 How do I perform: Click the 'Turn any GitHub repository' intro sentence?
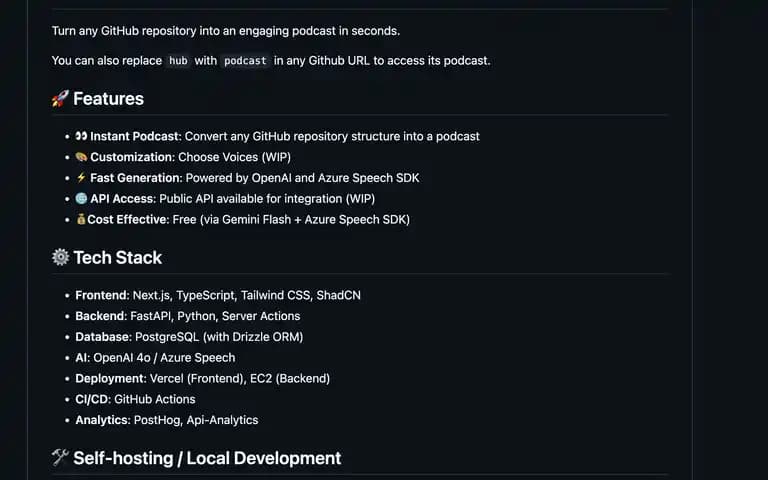(x=226, y=31)
